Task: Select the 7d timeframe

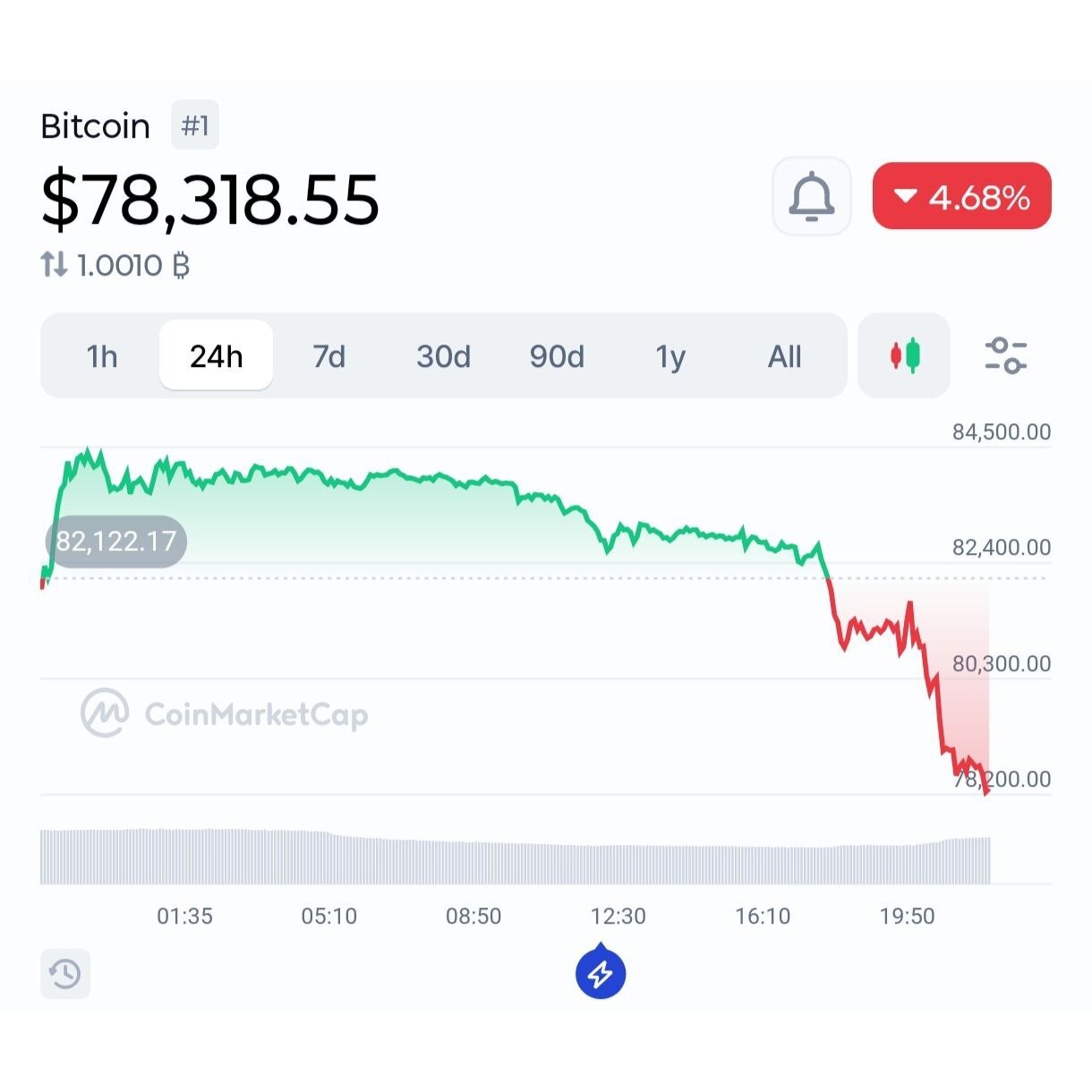Action: pos(328,356)
